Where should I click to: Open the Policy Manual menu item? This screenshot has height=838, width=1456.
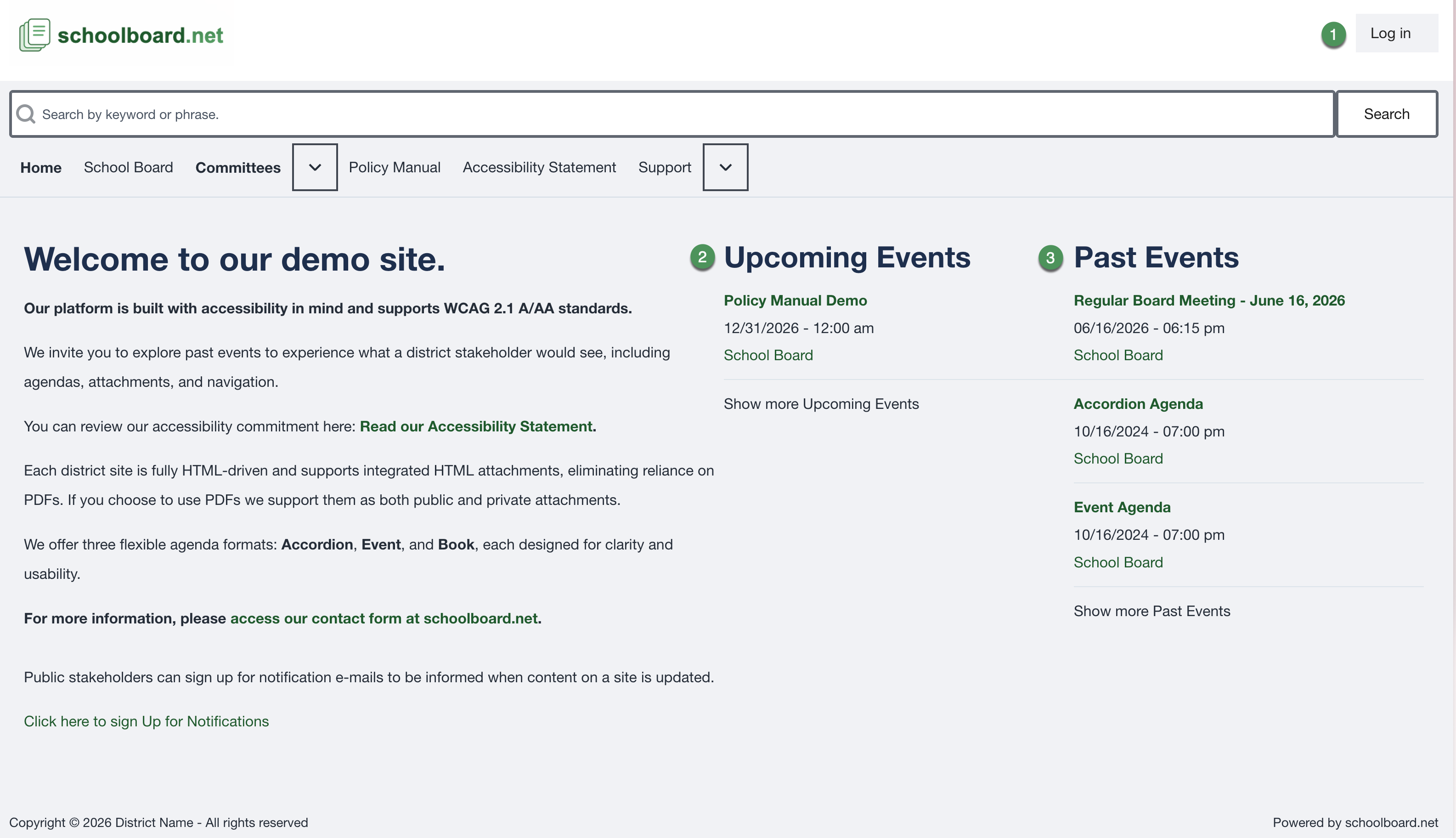tap(395, 168)
